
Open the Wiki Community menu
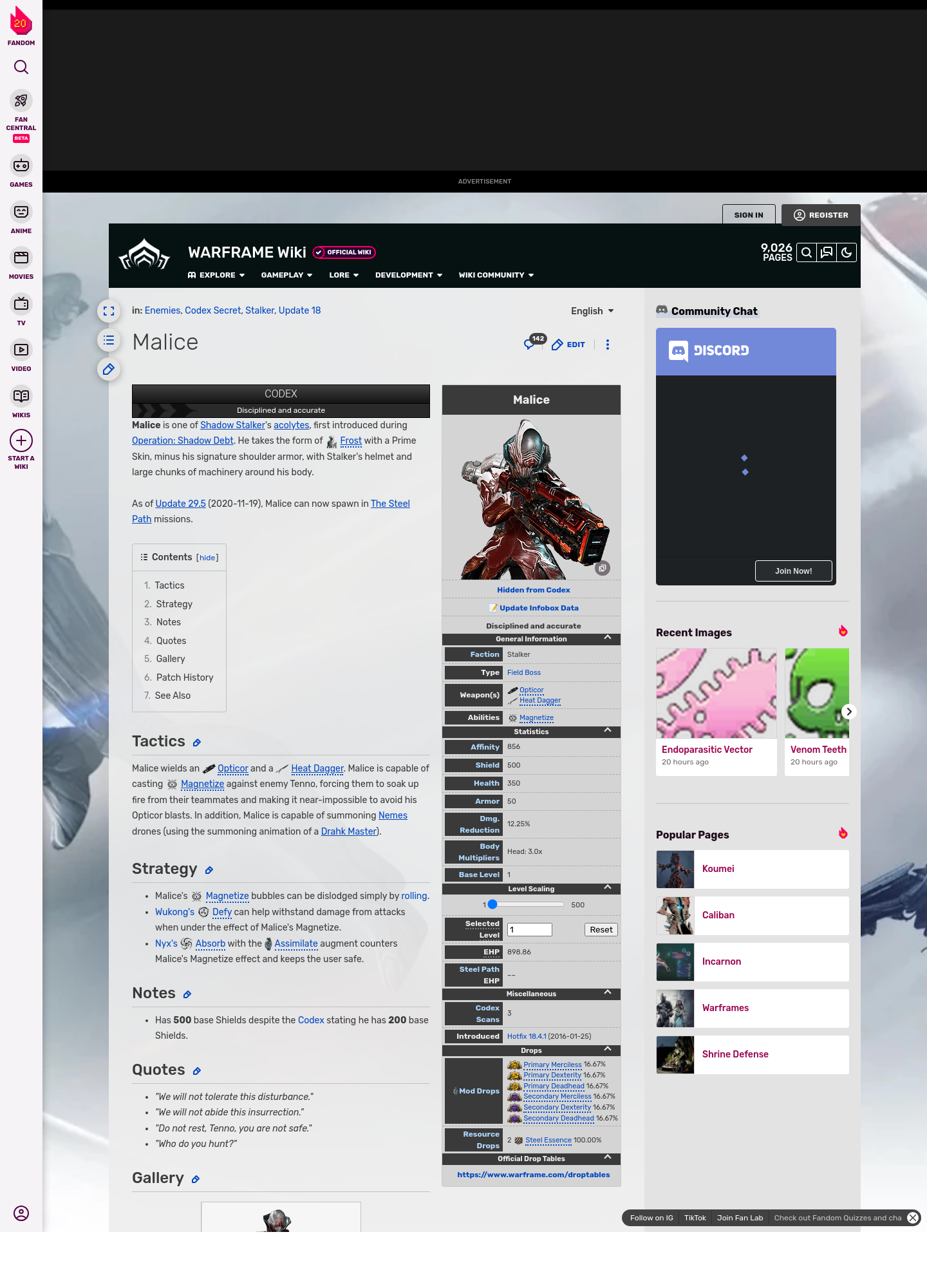pyautogui.click(x=496, y=275)
